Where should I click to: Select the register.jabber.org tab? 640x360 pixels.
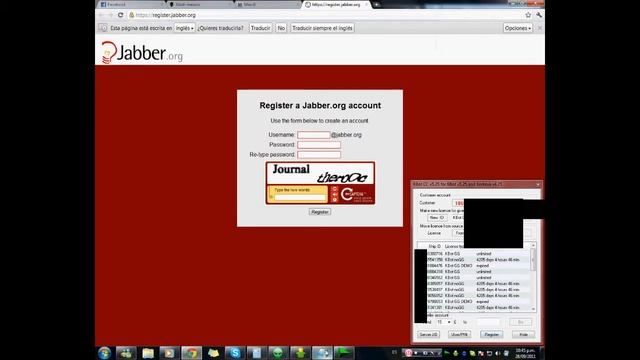336,4
